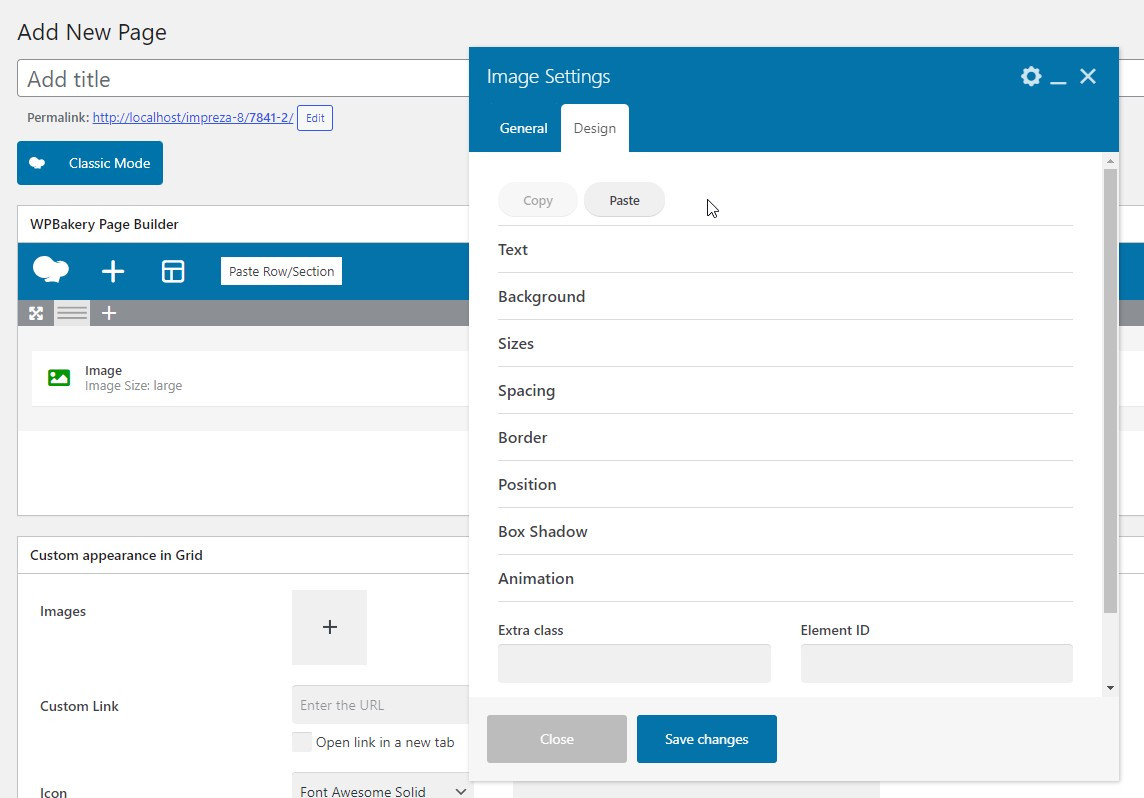This screenshot has width=1144, height=798.
Task: Click the green Image element icon
Action: 59,377
